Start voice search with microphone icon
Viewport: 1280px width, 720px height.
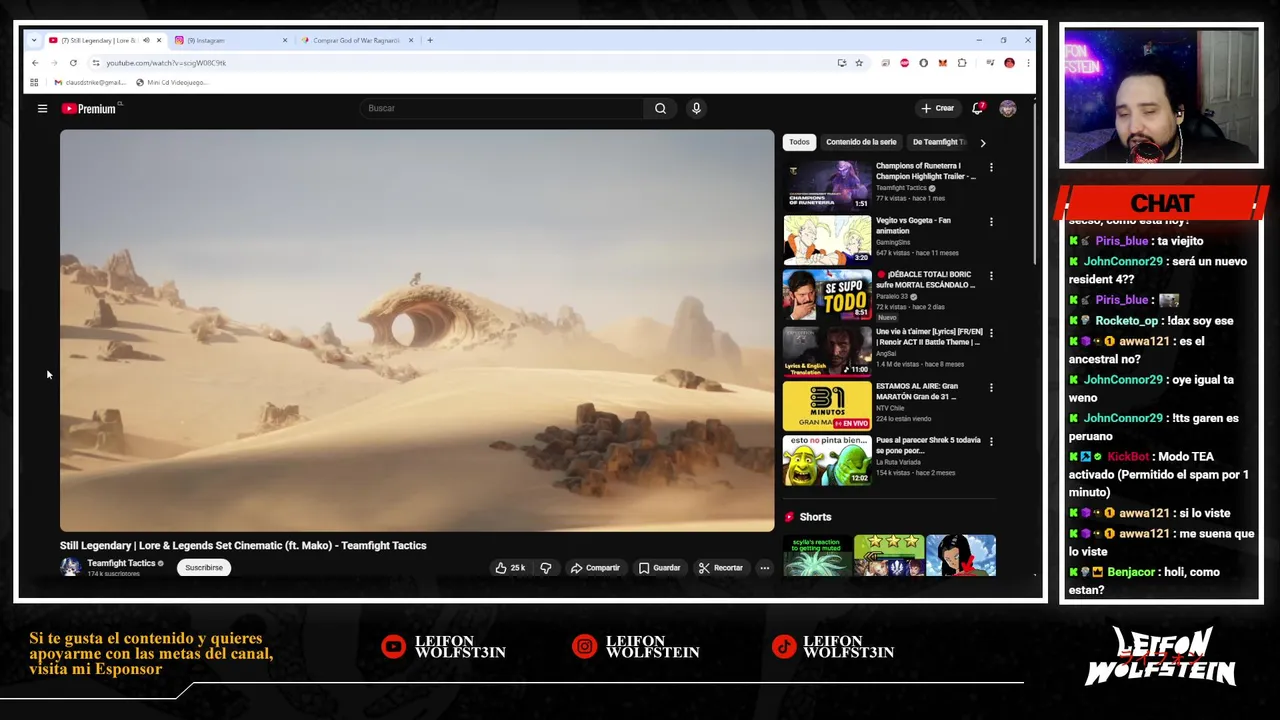click(x=696, y=108)
